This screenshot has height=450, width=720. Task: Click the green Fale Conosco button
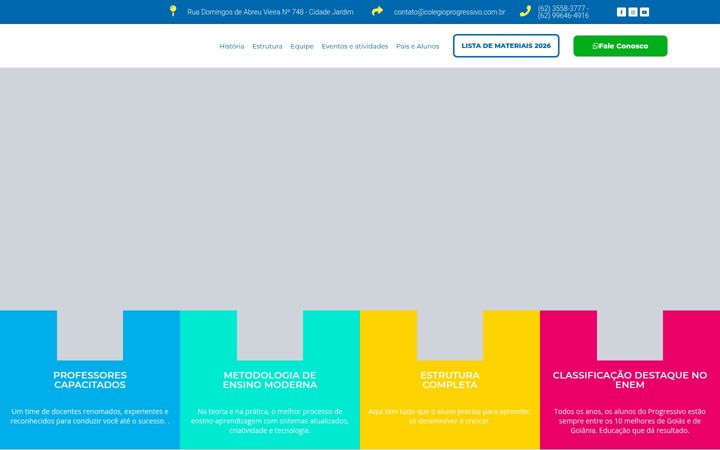pos(620,46)
